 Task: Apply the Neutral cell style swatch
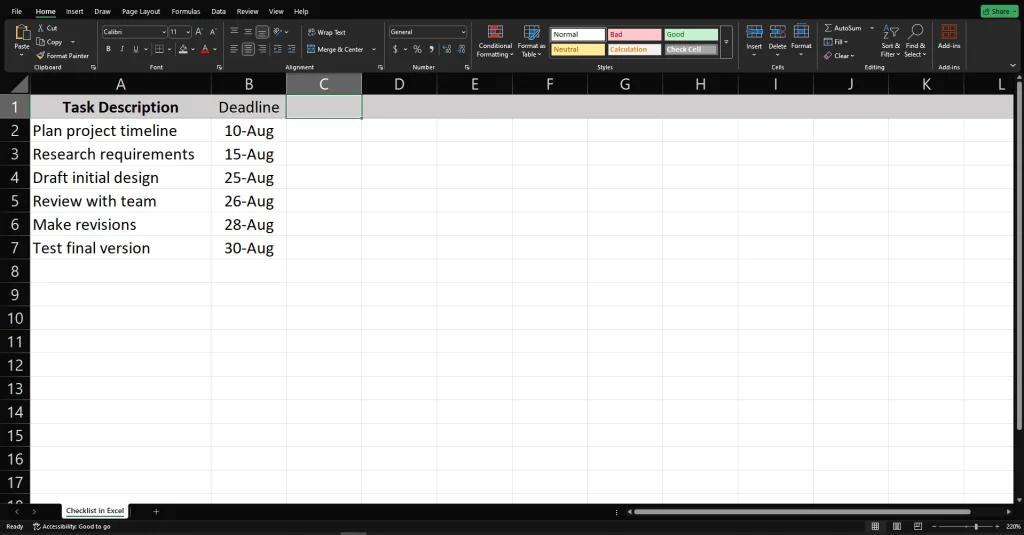pos(577,50)
